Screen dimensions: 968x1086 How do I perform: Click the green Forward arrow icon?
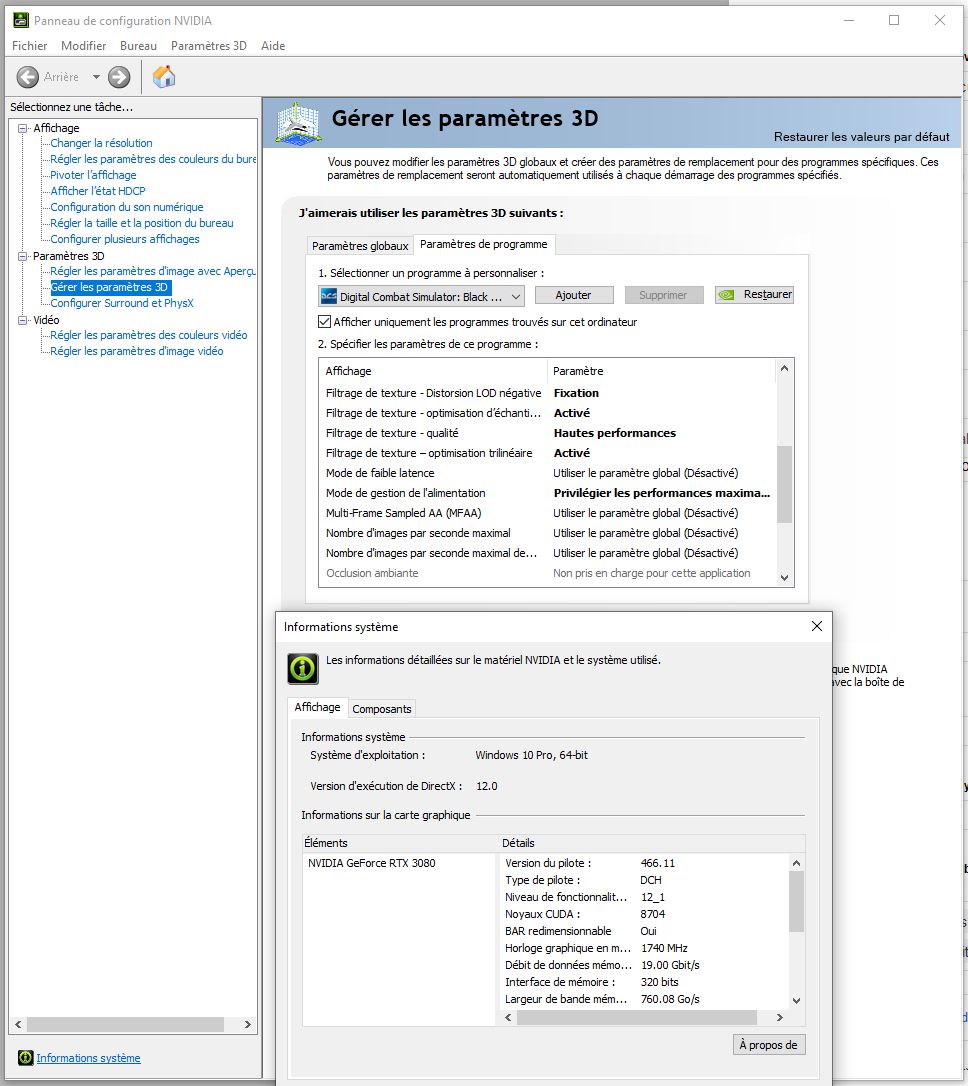click(119, 77)
